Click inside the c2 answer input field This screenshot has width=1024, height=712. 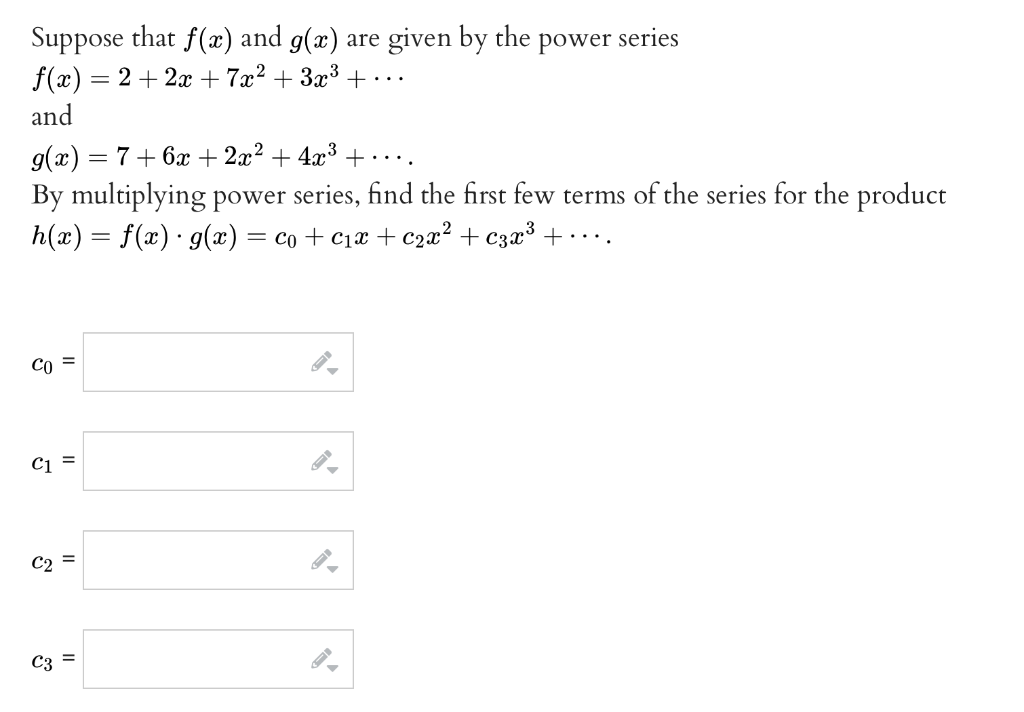(x=180, y=560)
